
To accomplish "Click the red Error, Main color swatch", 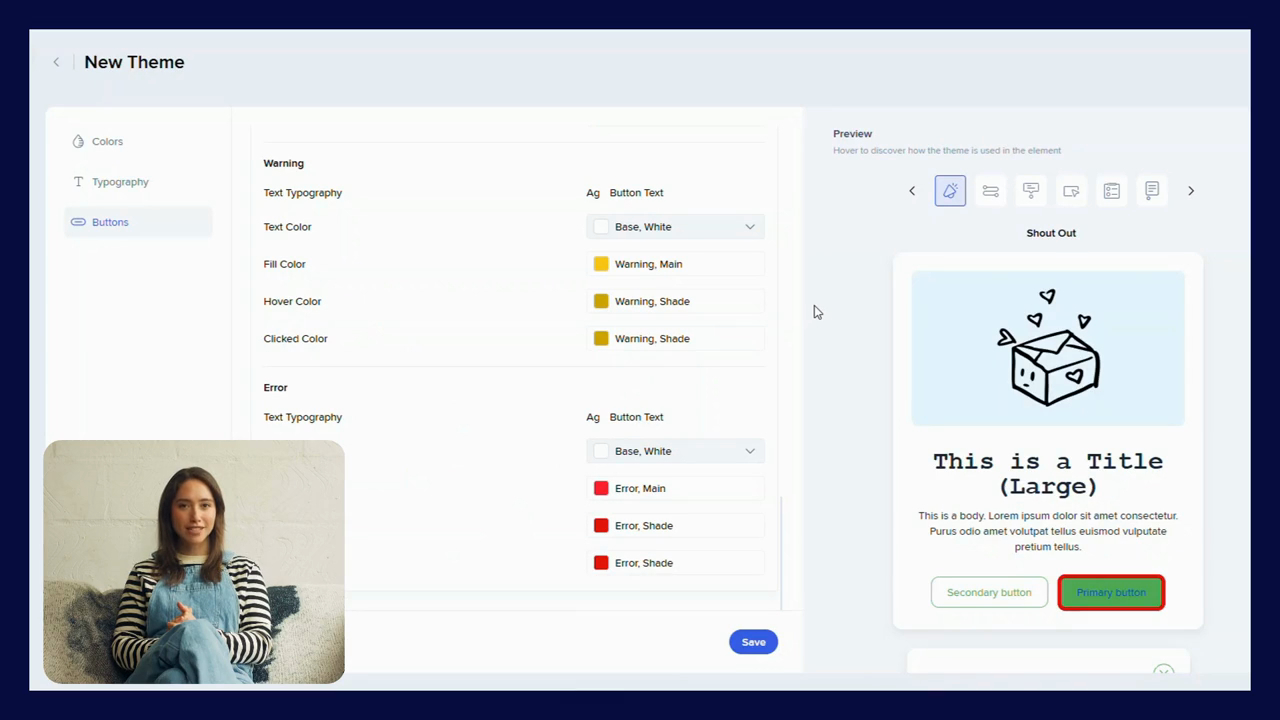I will click(x=601, y=488).
